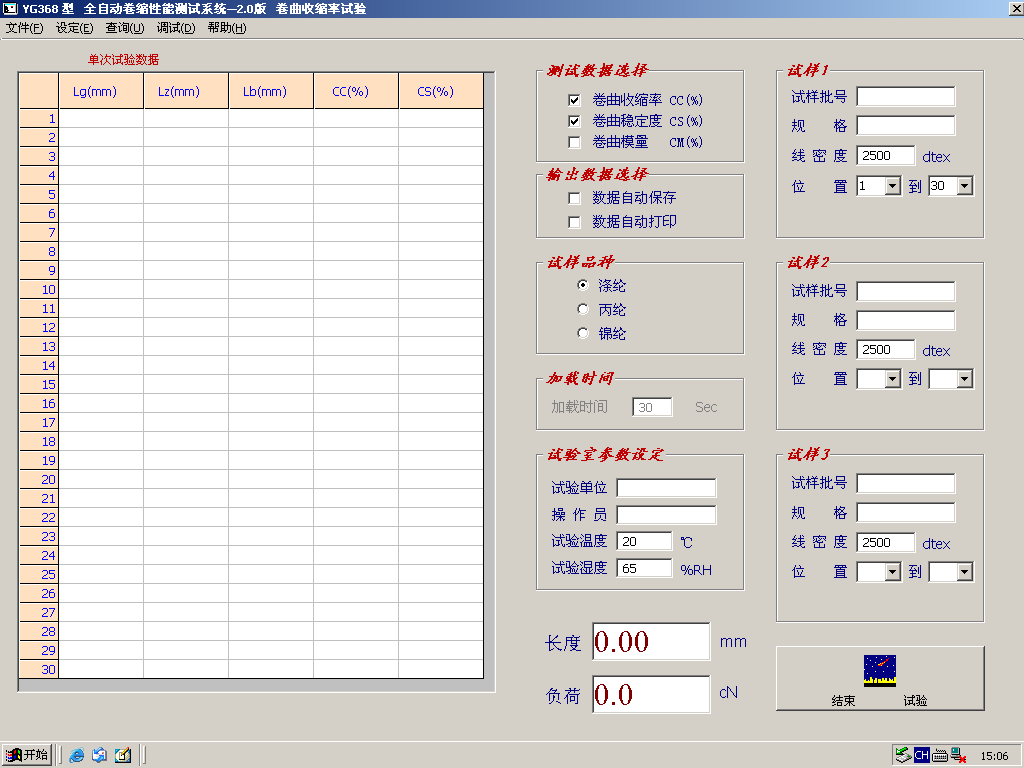The image size is (1024, 768).
Task: Open the 文件(F) menu
Action: pyautogui.click(x=25, y=28)
